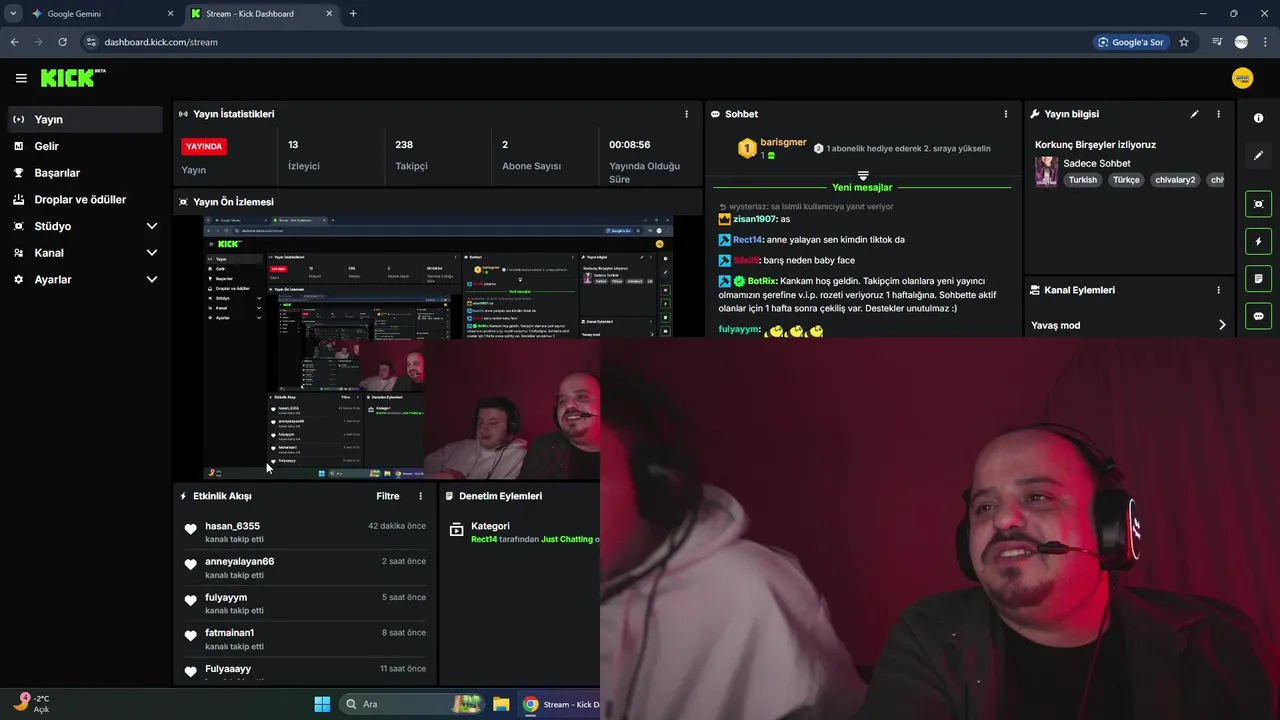Go back in browser history
This screenshot has width=1280, height=720.
(14, 42)
